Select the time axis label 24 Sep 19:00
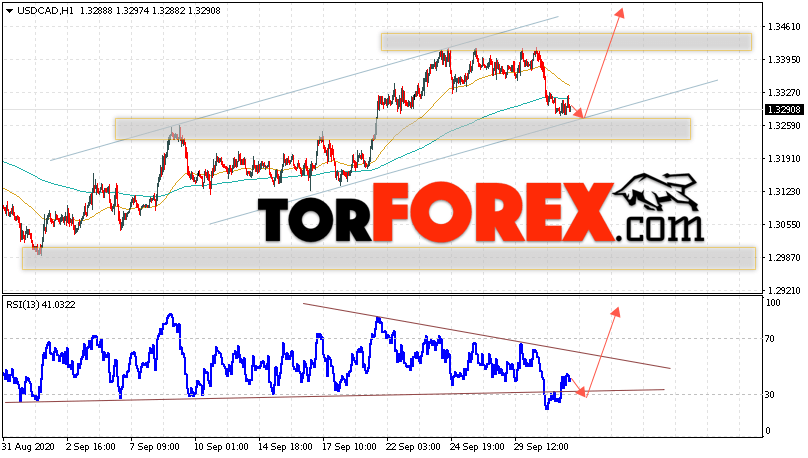Viewport: 808px width, 458px height. coord(477,447)
